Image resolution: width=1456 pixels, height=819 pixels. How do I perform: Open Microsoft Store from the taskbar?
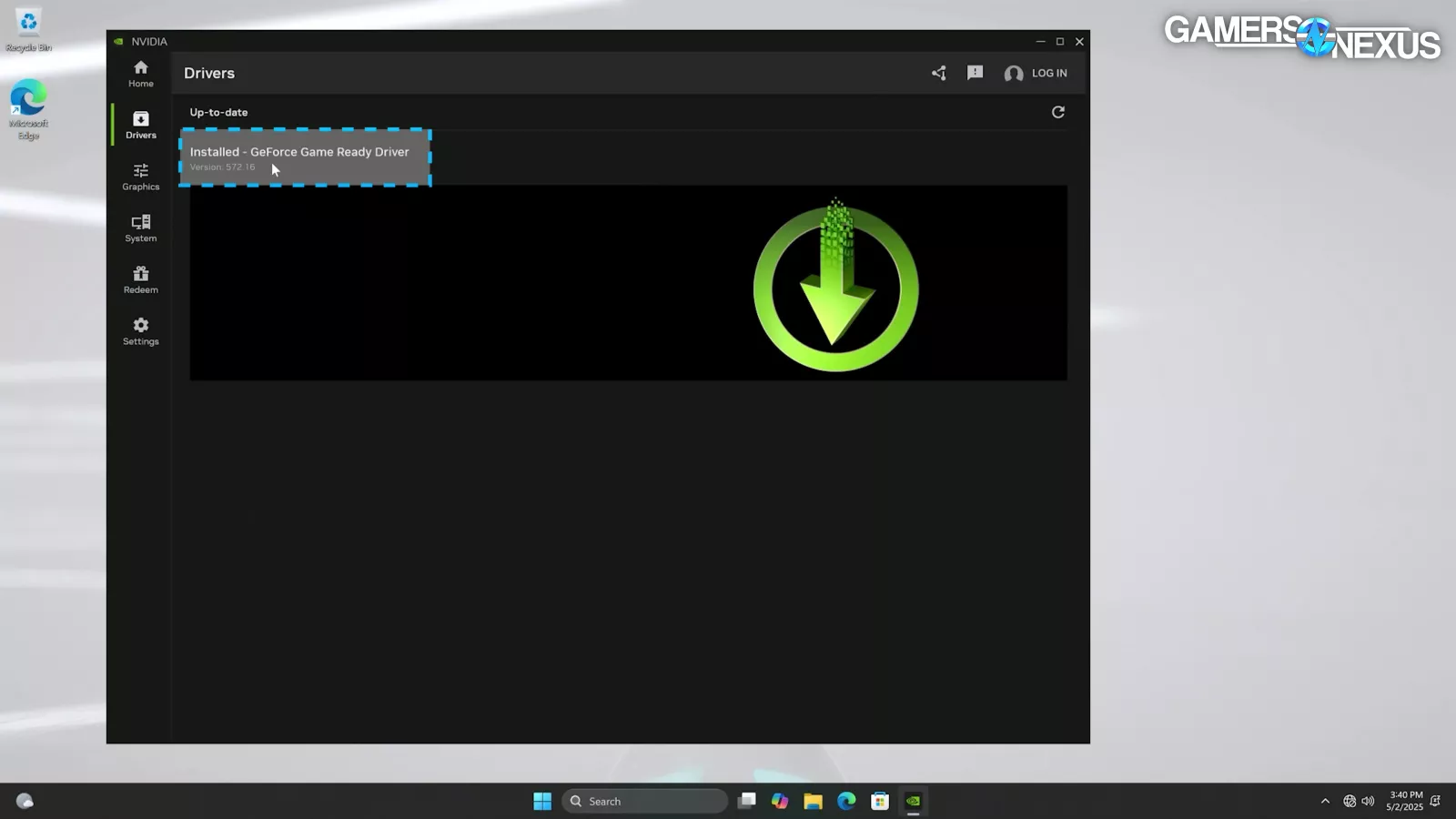click(879, 801)
